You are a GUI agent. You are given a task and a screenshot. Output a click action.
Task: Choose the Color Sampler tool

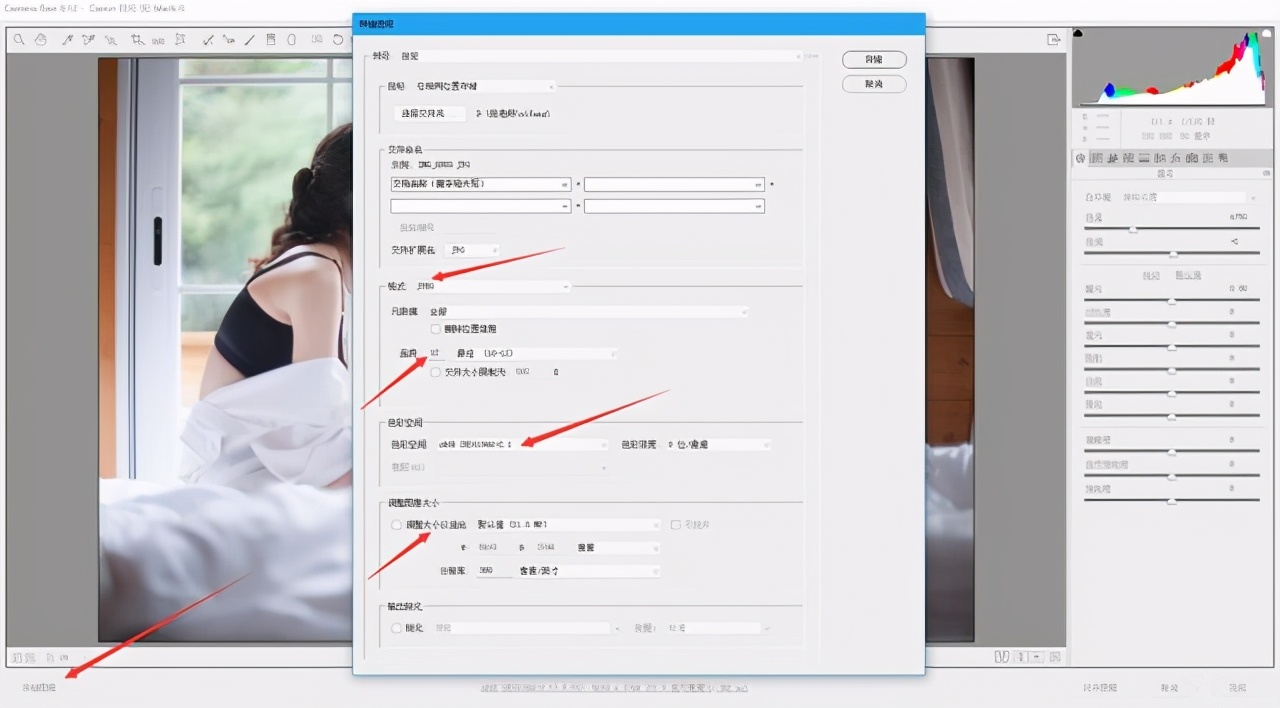click(x=89, y=40)
